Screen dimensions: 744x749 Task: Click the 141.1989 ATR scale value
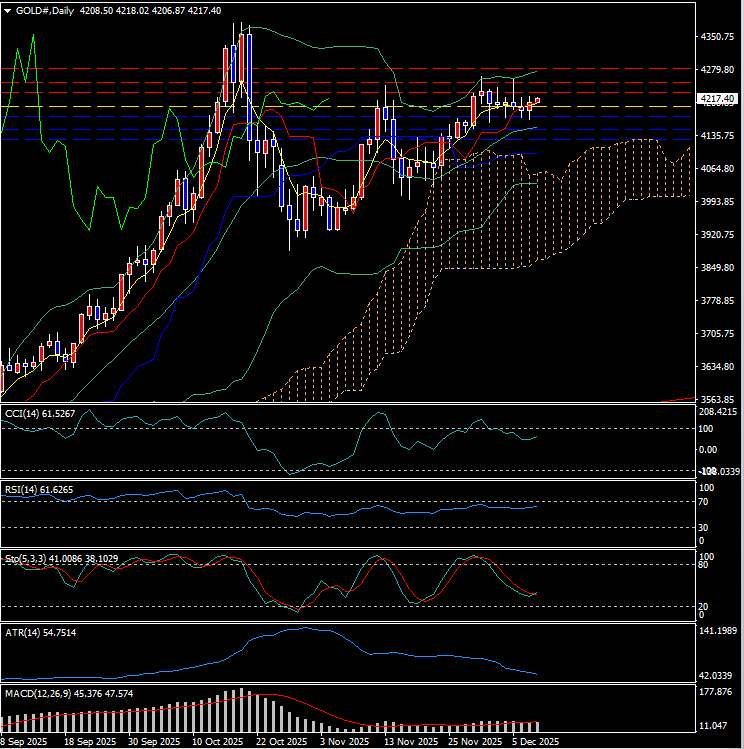719,631
